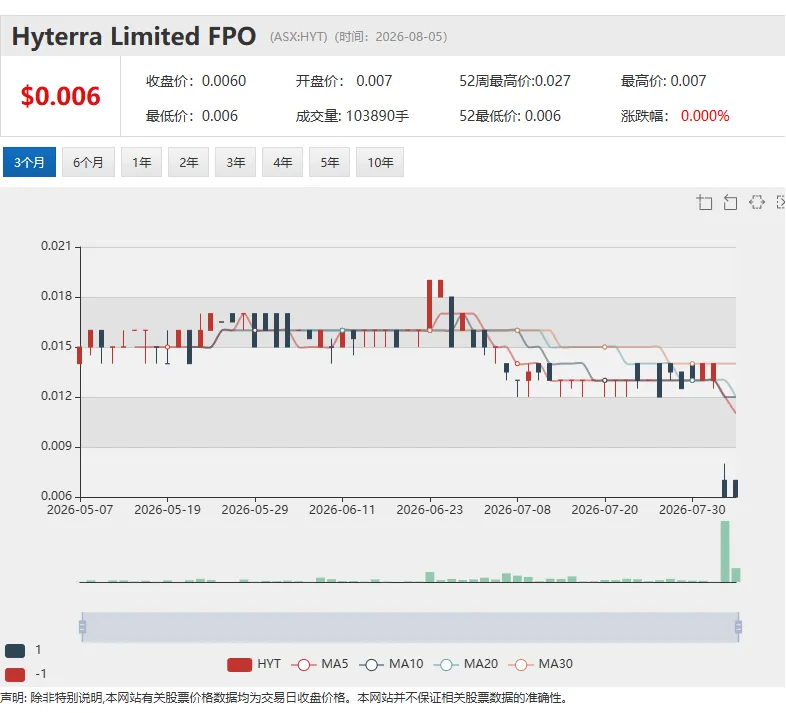
Task: Click the 2026-06-23 x-axis label
Action: coord(430,510)
